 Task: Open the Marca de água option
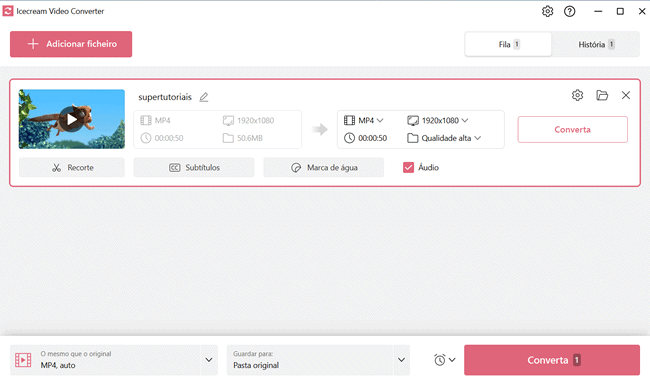(324, 167)
